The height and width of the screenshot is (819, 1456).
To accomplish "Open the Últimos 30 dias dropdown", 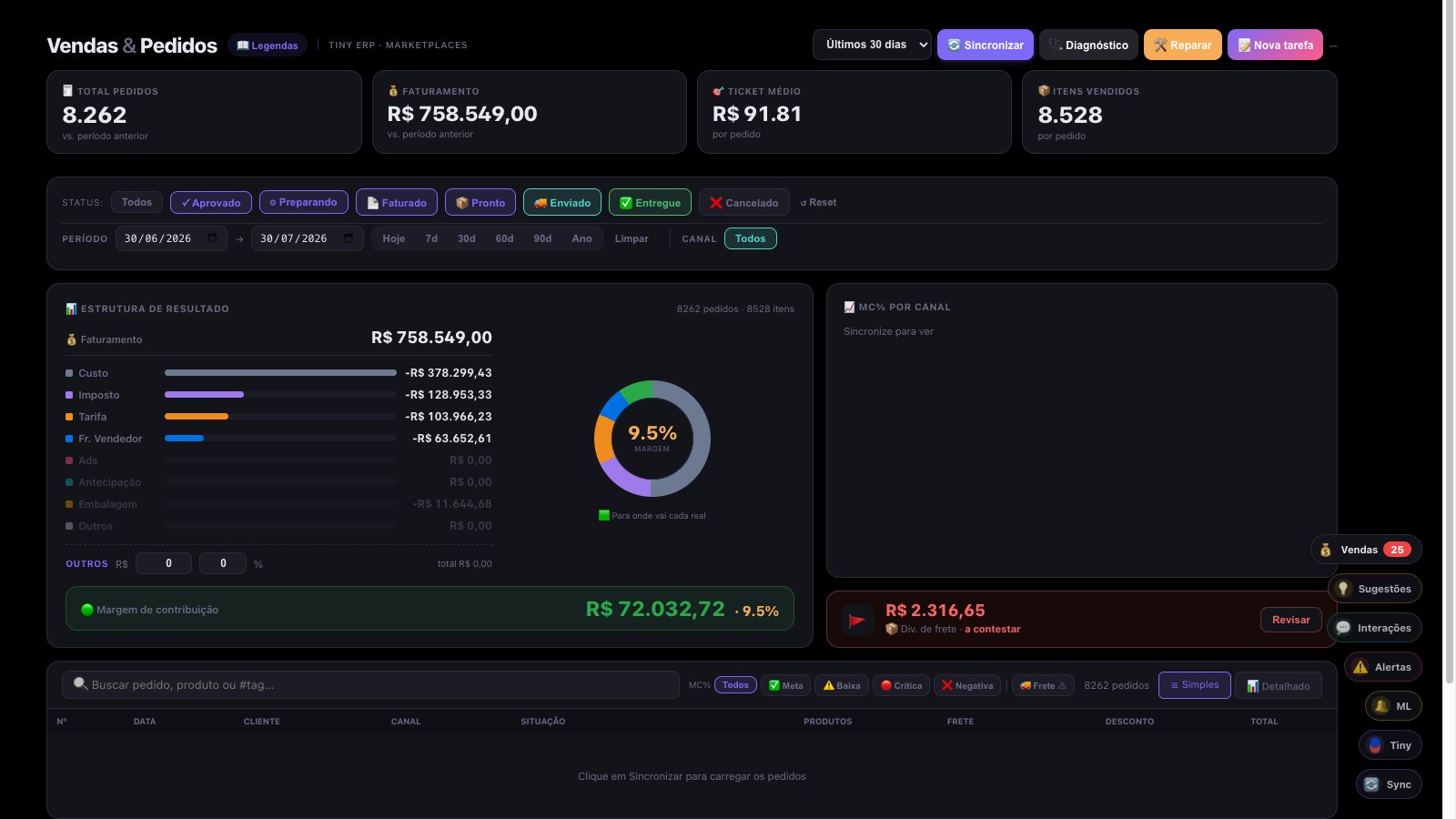I will click(872, 45).
